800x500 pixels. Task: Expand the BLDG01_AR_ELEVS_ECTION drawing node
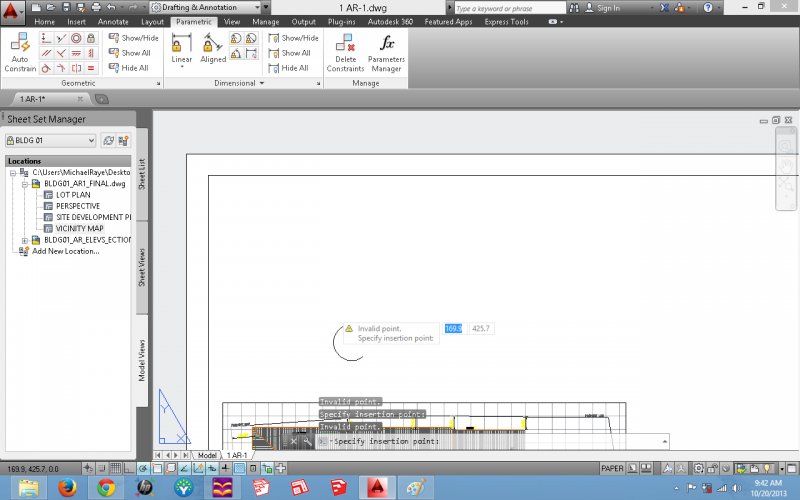point(25,240)
